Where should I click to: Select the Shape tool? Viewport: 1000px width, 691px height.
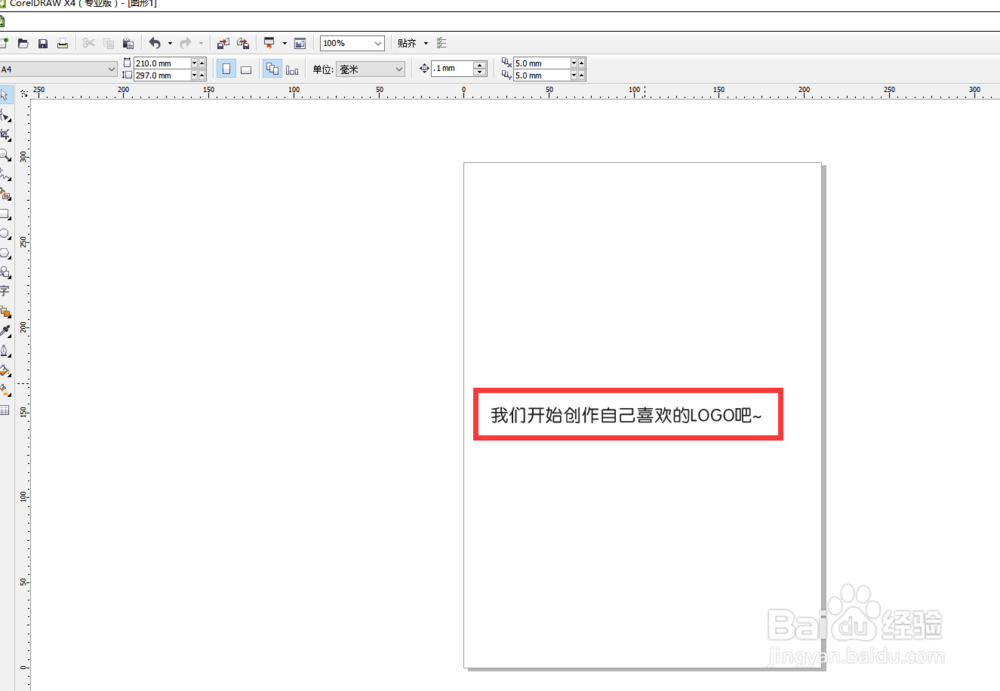point(7,114)
